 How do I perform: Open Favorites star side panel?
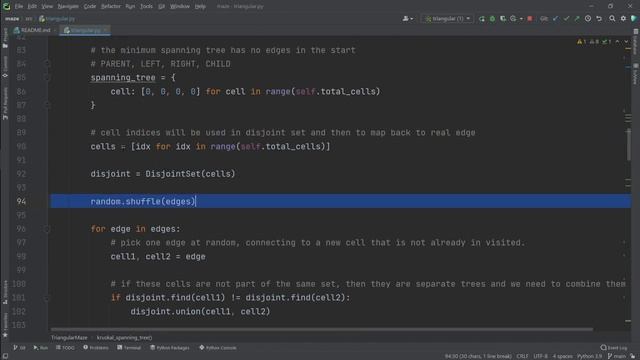(x=5, y=324)
